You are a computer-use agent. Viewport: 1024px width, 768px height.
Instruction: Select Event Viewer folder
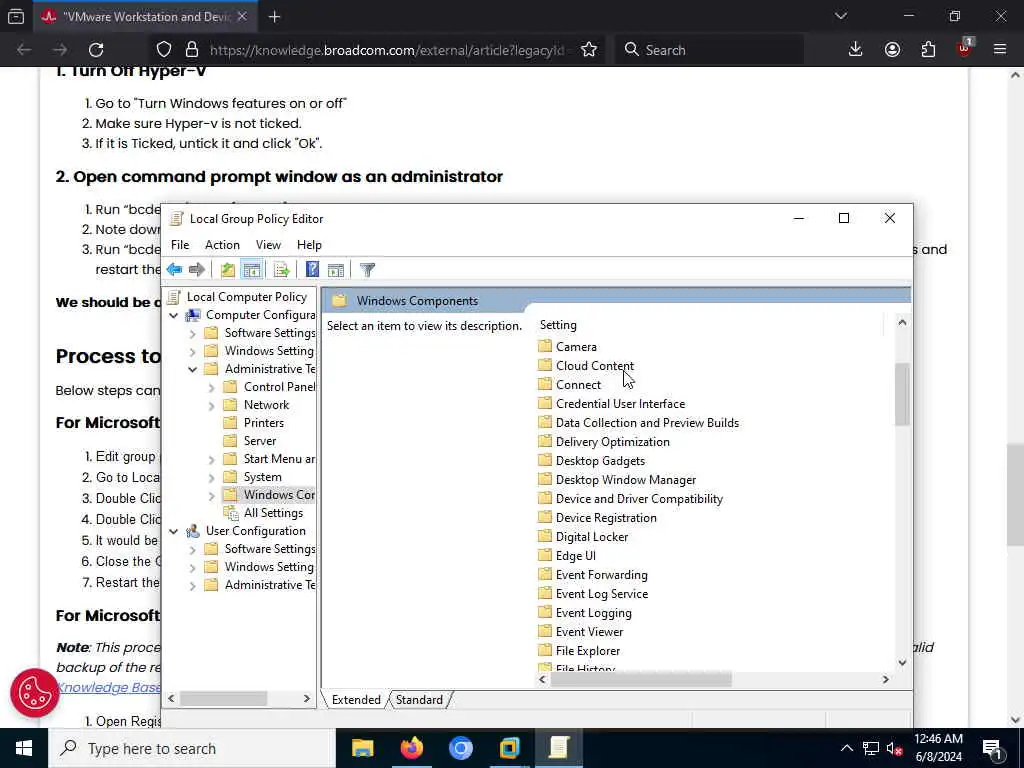(589, 632)
